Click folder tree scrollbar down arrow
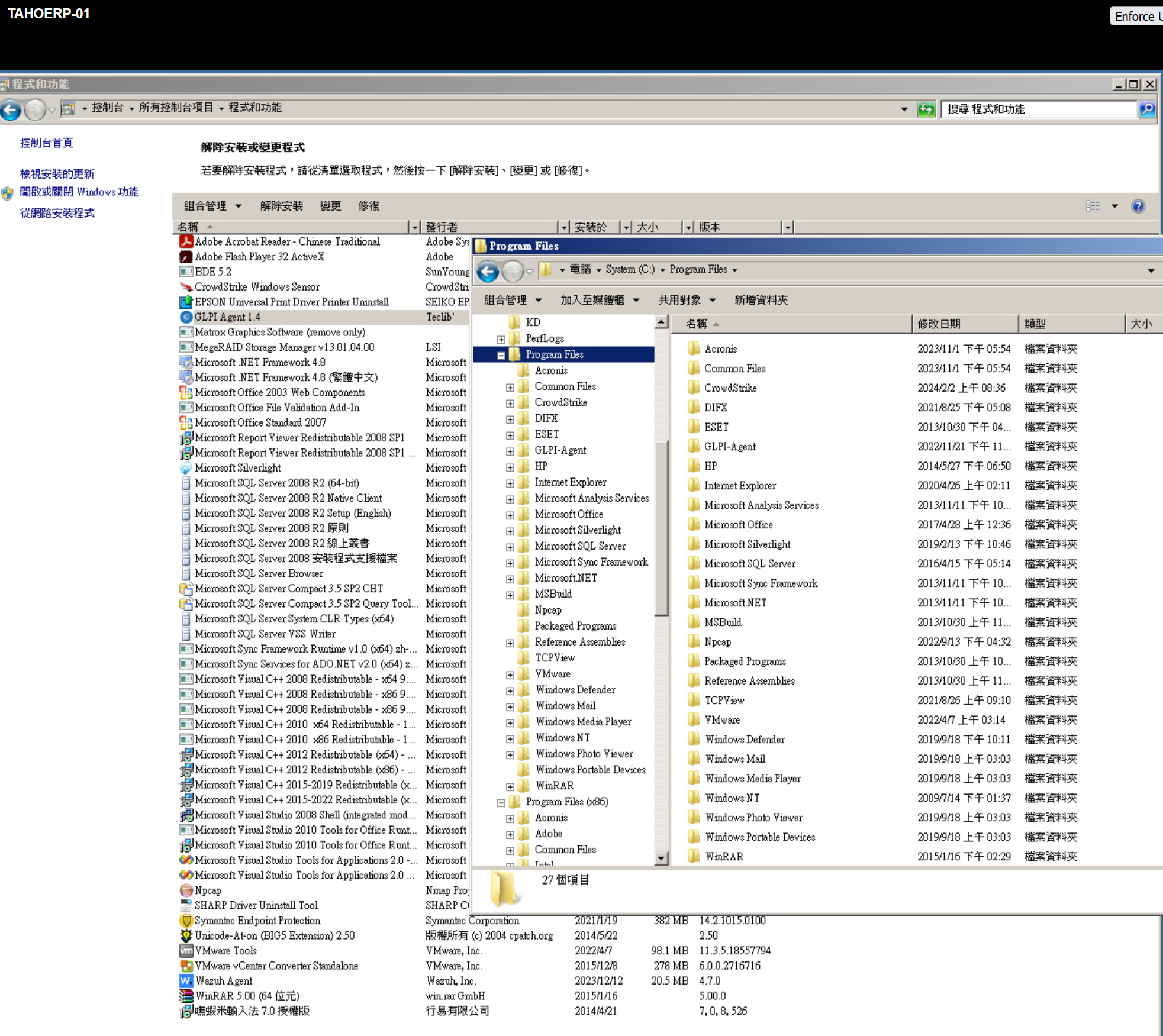This screenshot has width=1163, height=1036. (661, 858)
